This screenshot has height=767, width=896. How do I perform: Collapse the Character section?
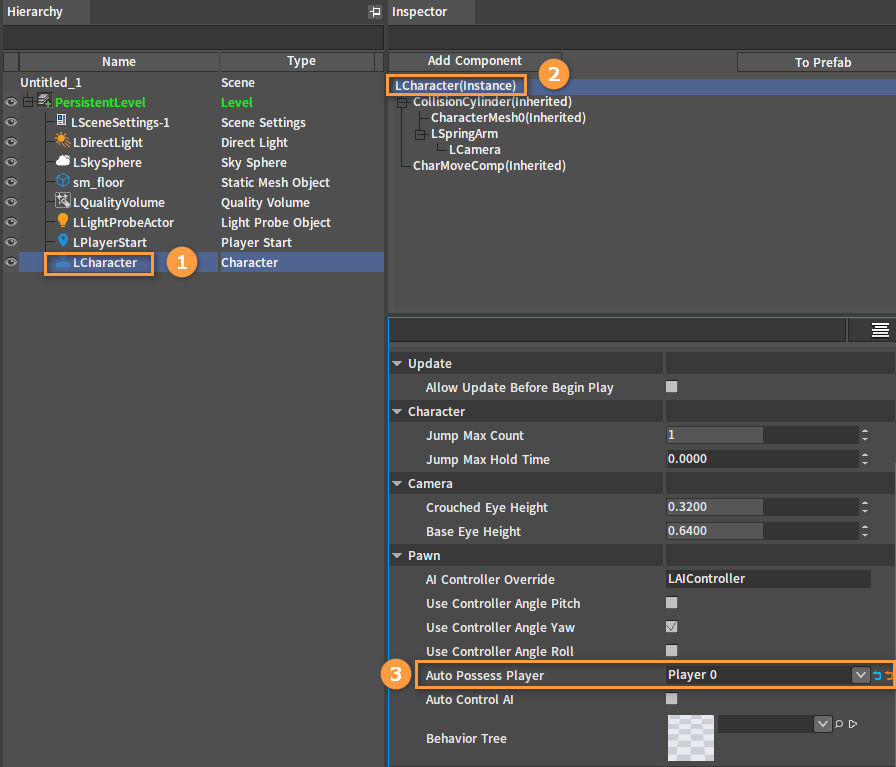pos(397,412)
